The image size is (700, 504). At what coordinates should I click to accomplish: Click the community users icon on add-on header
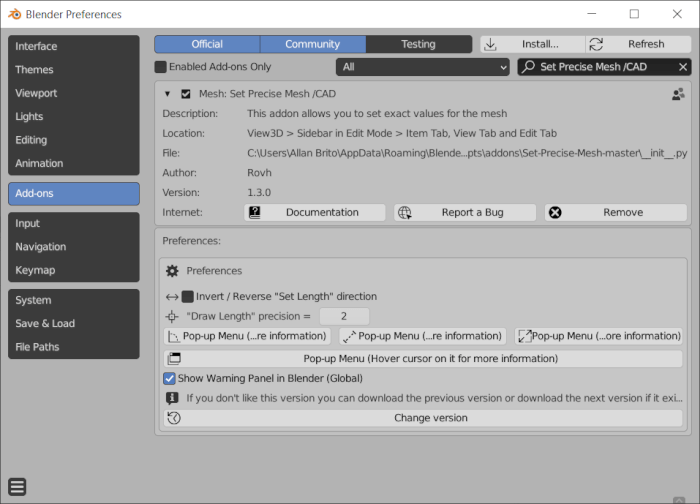[678, 94]
